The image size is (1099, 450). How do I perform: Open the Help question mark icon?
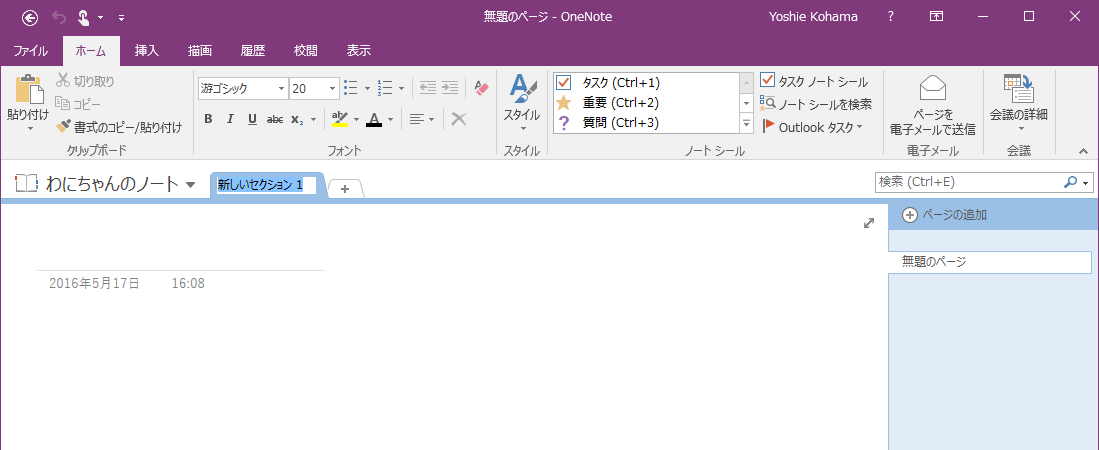click(x=890, y=17)
